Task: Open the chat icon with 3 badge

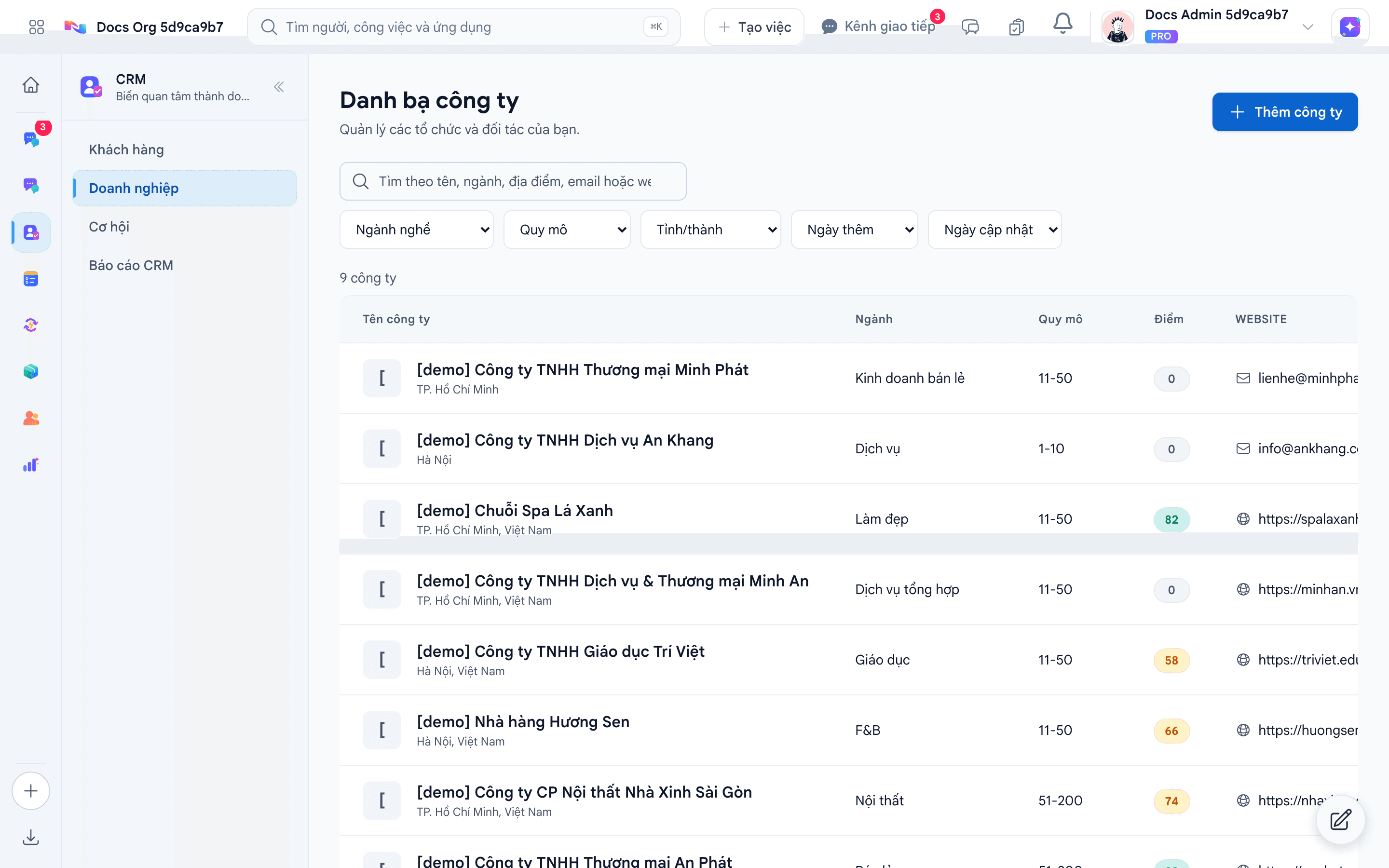Action: coord(31,138)
